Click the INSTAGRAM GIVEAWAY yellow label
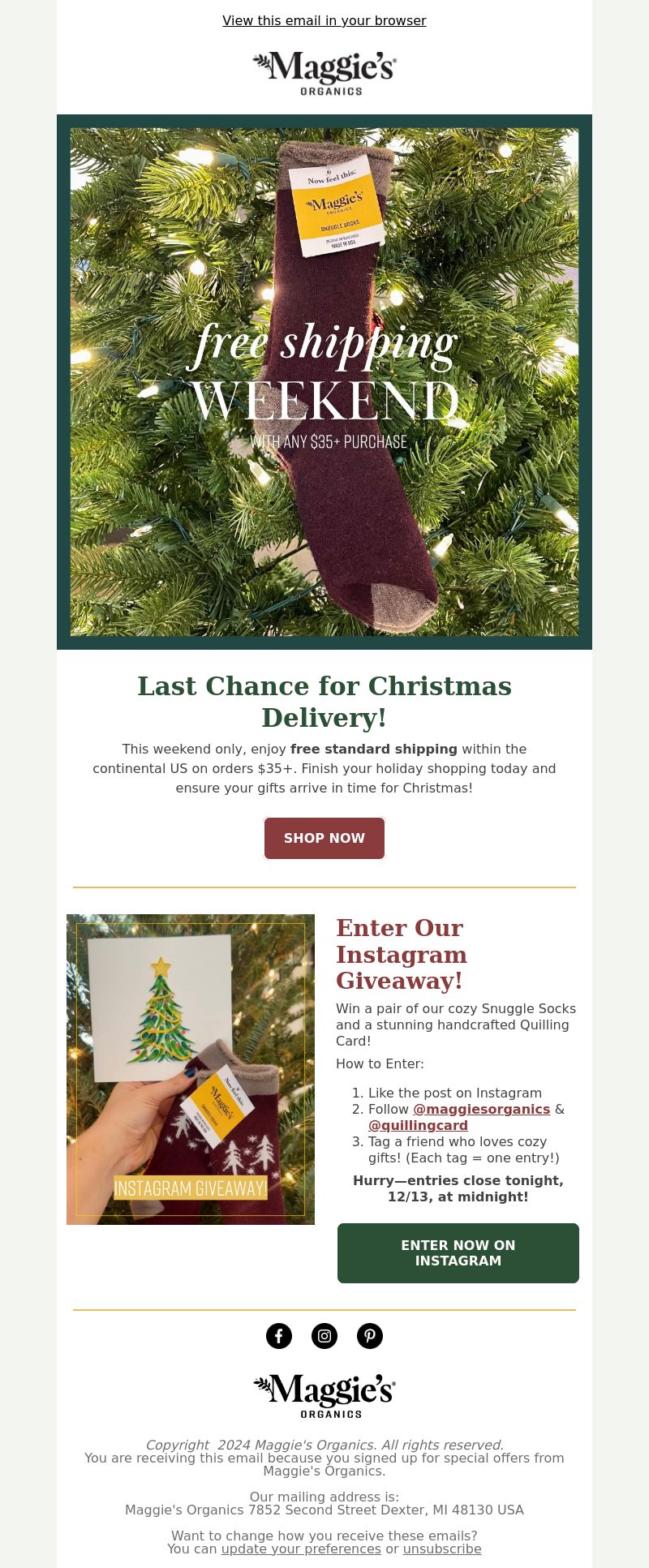This screenshot has width=649, height=1568. (x=191, y=1188)
